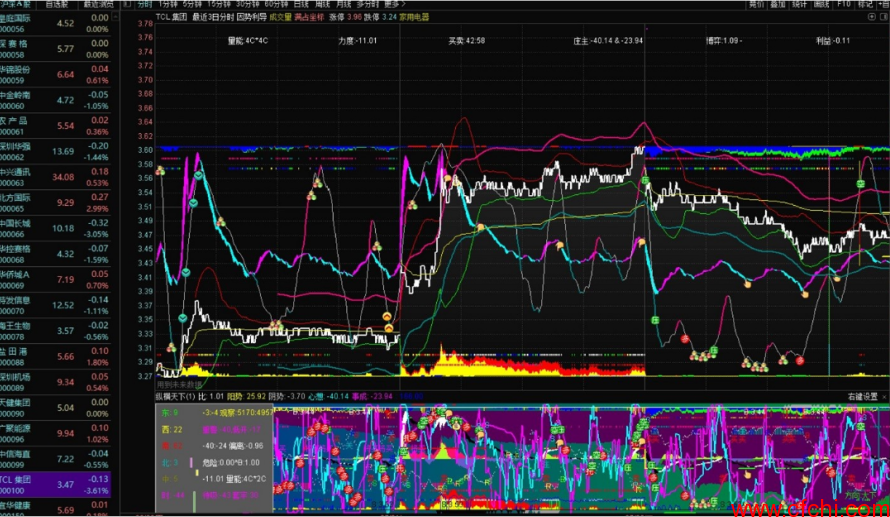The height and width of the screenshot is (517, 890).
Task: Open the 多分时 multi-day timeshare option
Action: (368, 5)
